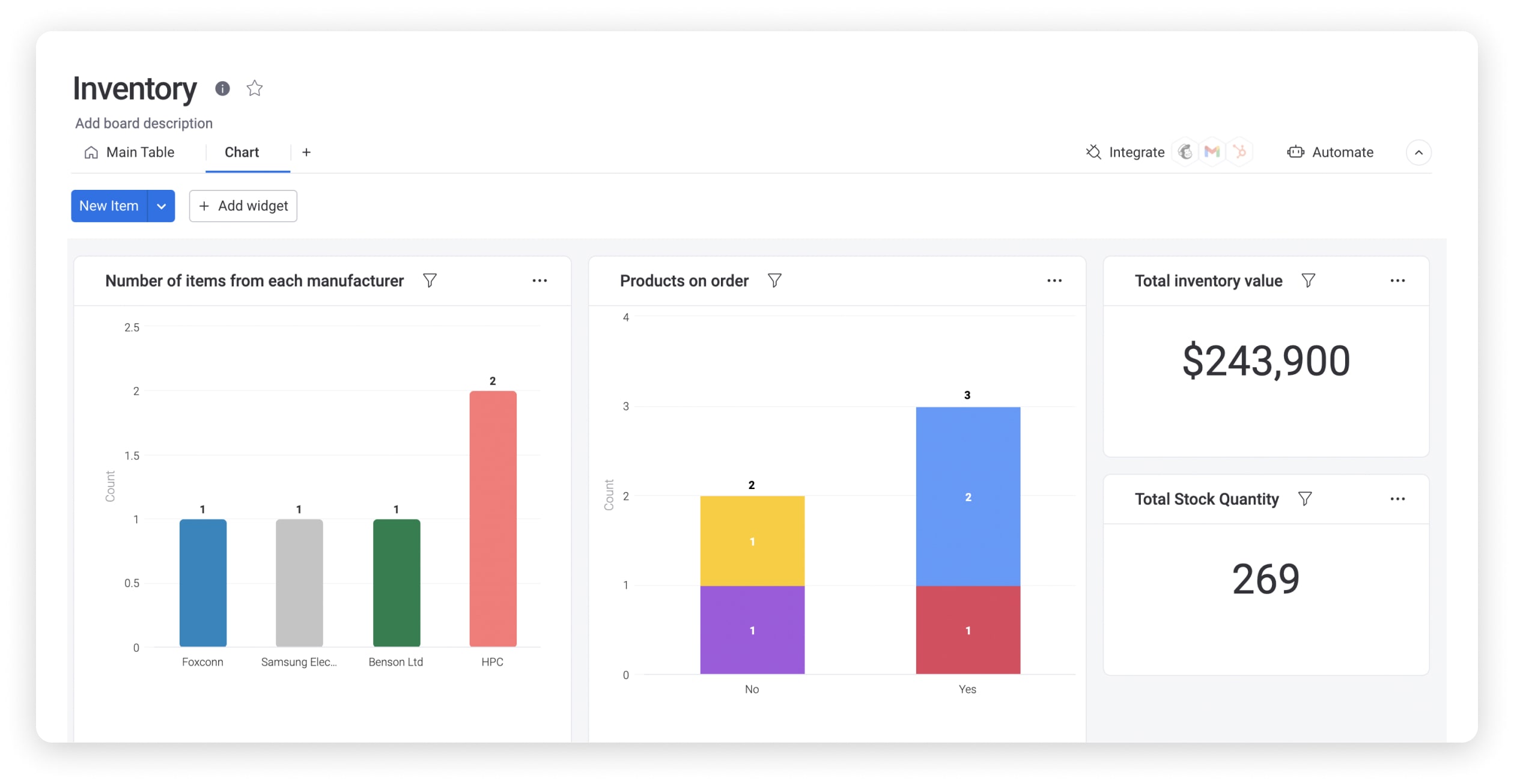Select the Chart tab
The height and width of the screenshot is (784, 1514).
pyautogui.click(x=241, y=151)
